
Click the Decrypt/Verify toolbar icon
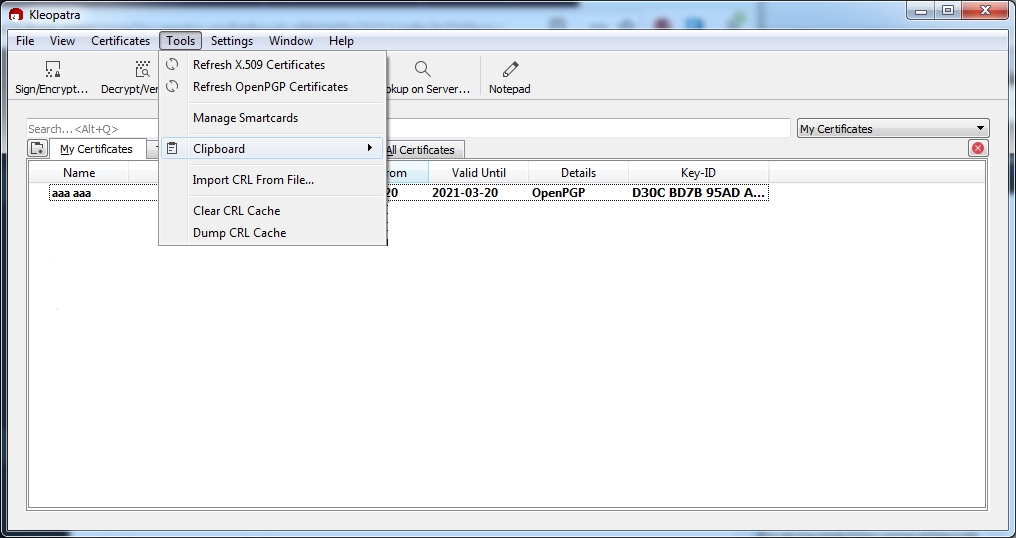[x=142, y=69]
